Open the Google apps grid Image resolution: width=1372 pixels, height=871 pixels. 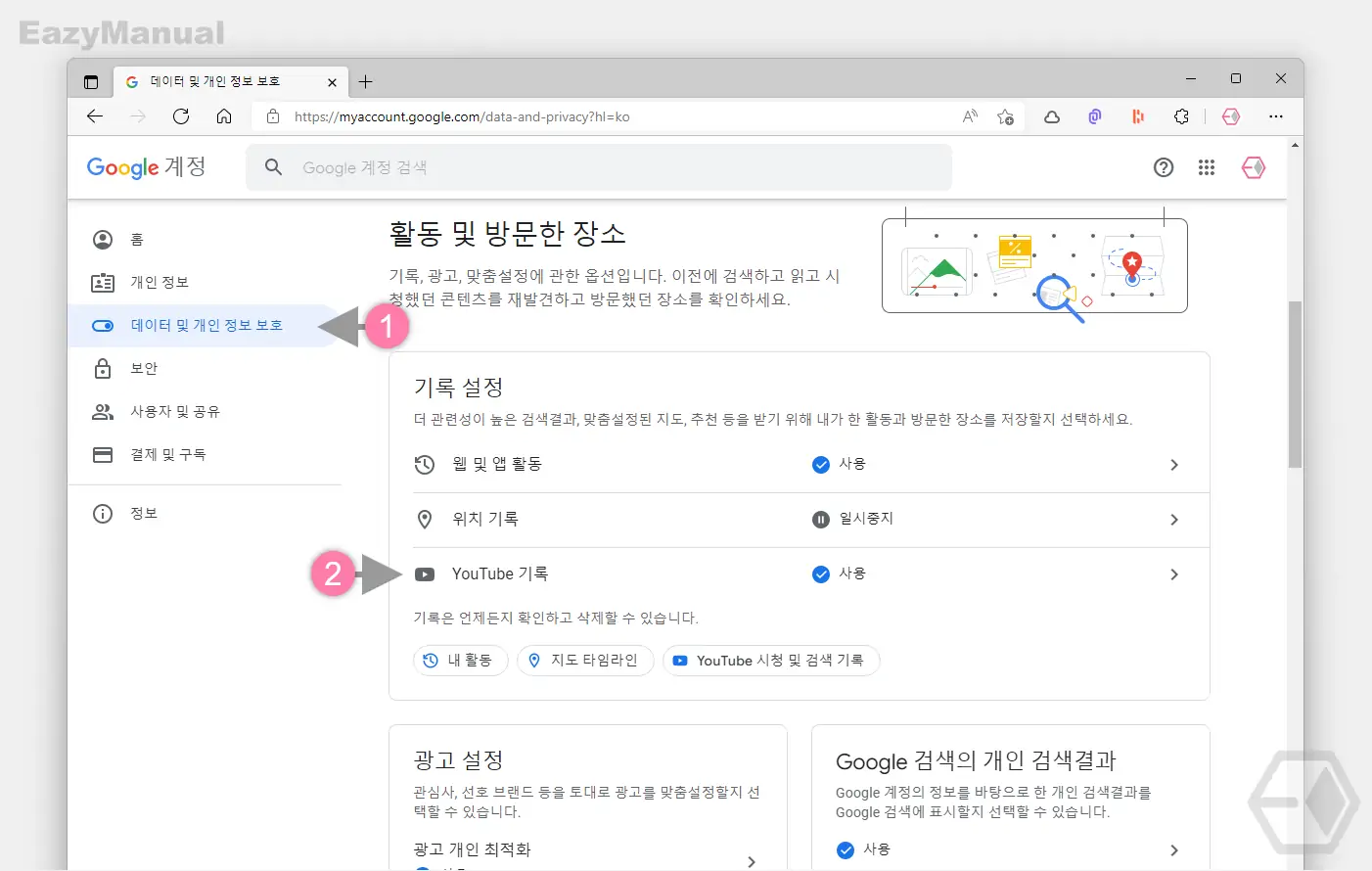[1207, 167]
